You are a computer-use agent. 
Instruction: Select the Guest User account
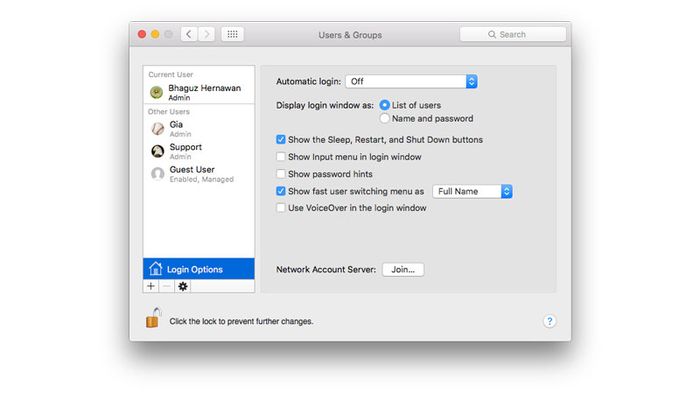pos(199,174)
